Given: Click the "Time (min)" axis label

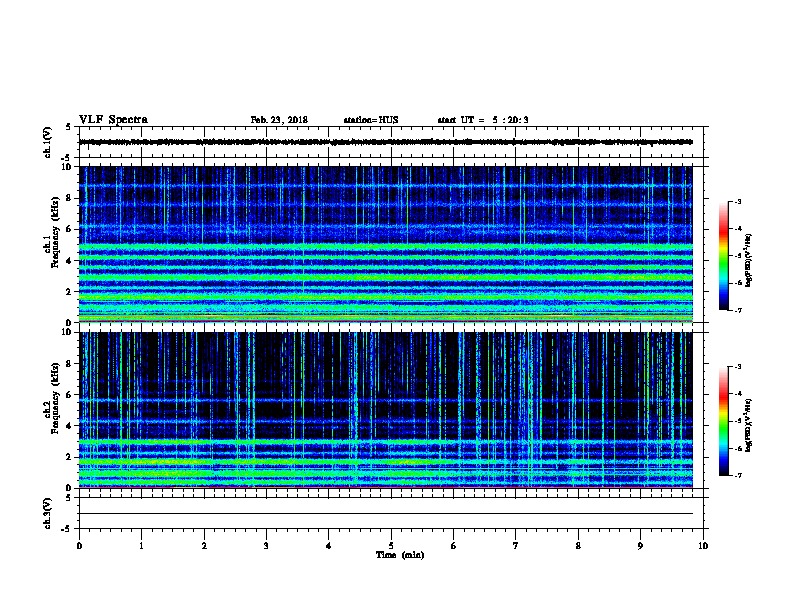Looking at the screenshot, I should [400, 555].
